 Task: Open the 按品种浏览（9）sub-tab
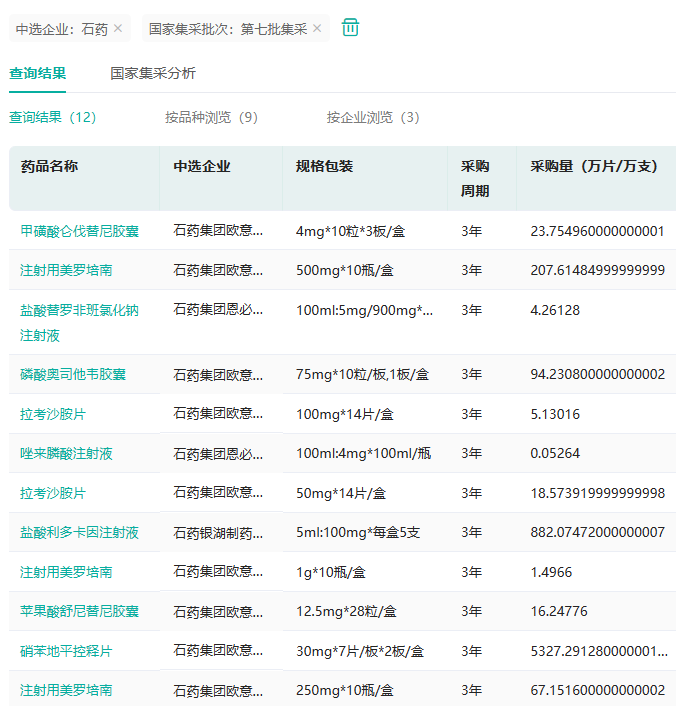pos(212,117)
